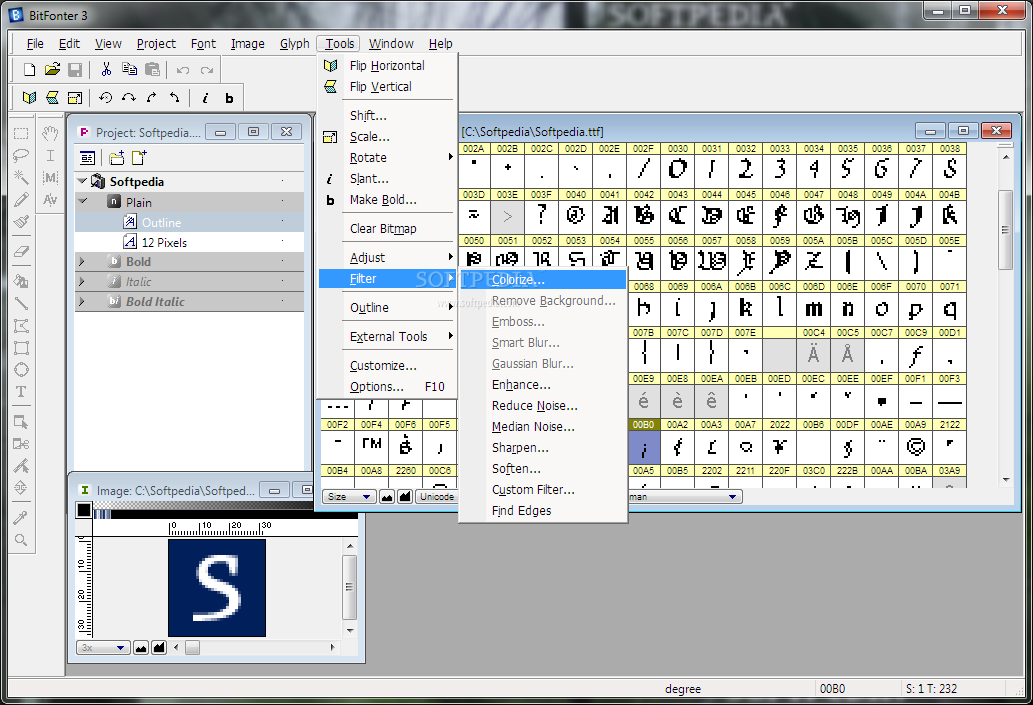This screenshot has width=1033, height=705.
Task: Select the rectangular marquee selection tool
Action: tap(21, 134)
